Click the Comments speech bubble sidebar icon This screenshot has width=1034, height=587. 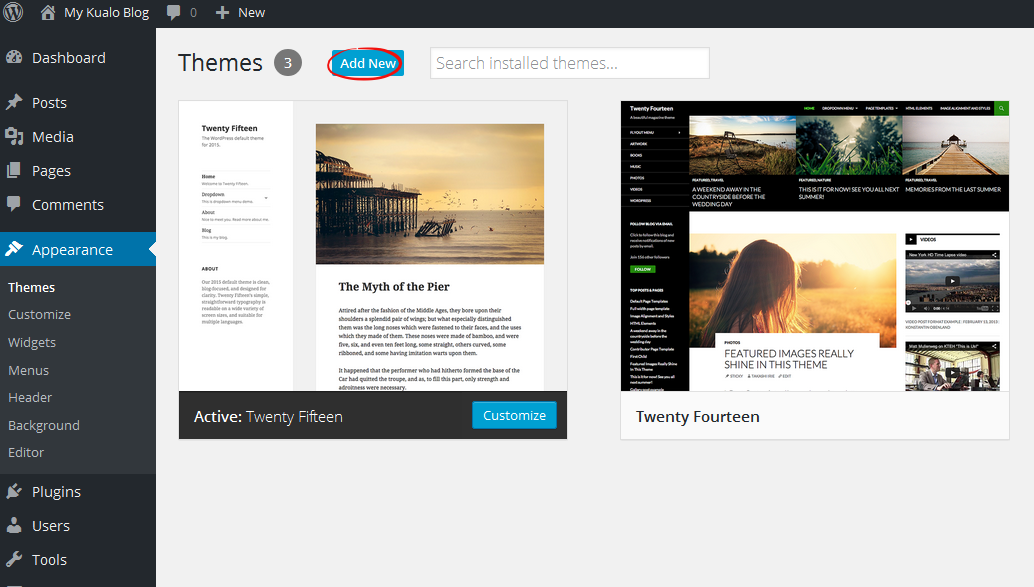coord(14,204)
